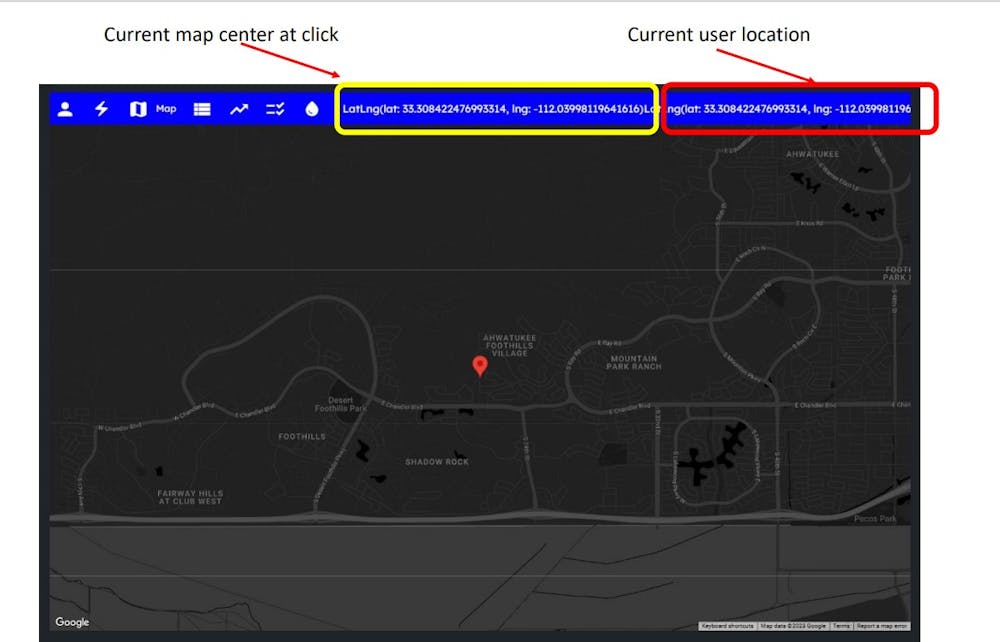Click the Map label in the toolbar
This screenshot has width=1000, height=642.
(166, 109)
